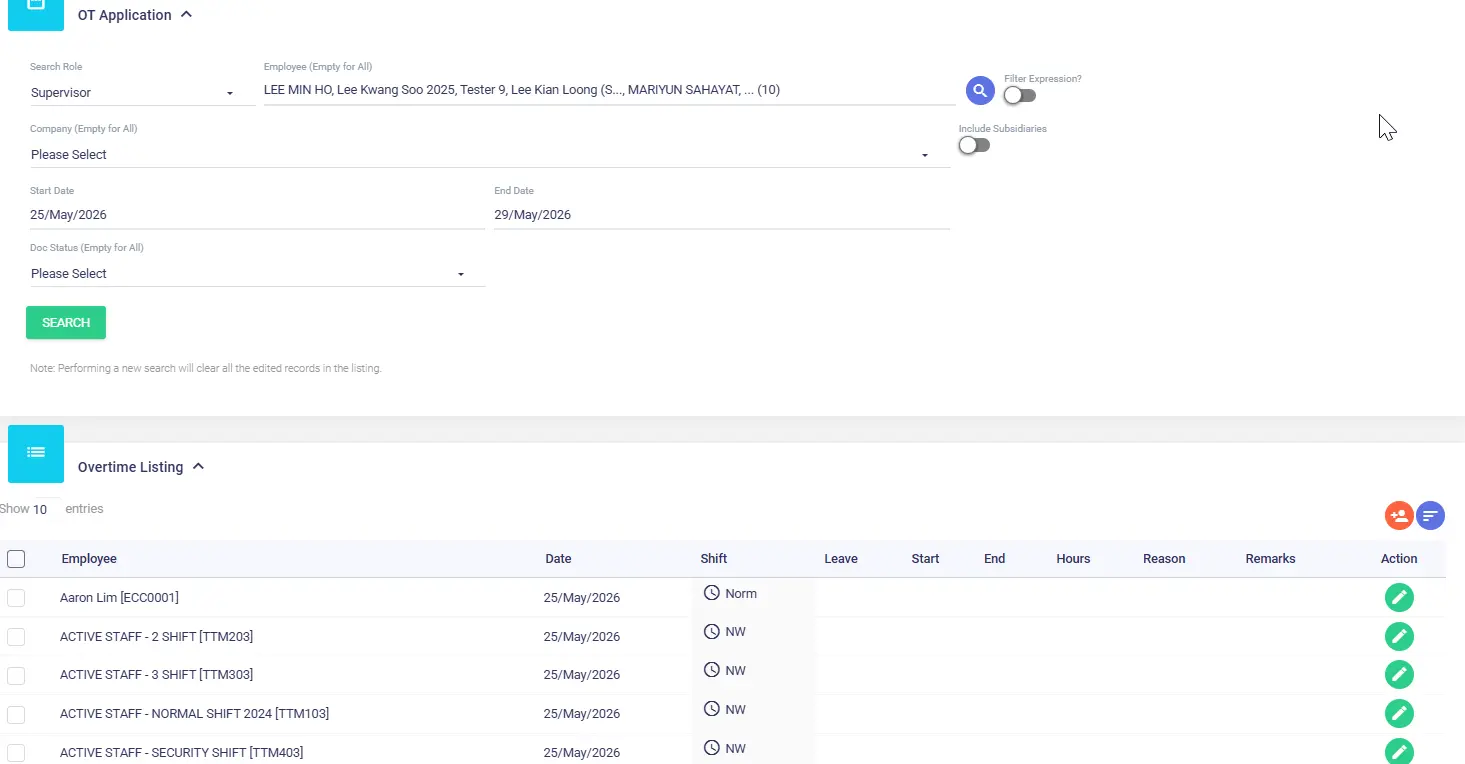
Task: Click the Hours column header
Action: click(x=1073, y=559)
